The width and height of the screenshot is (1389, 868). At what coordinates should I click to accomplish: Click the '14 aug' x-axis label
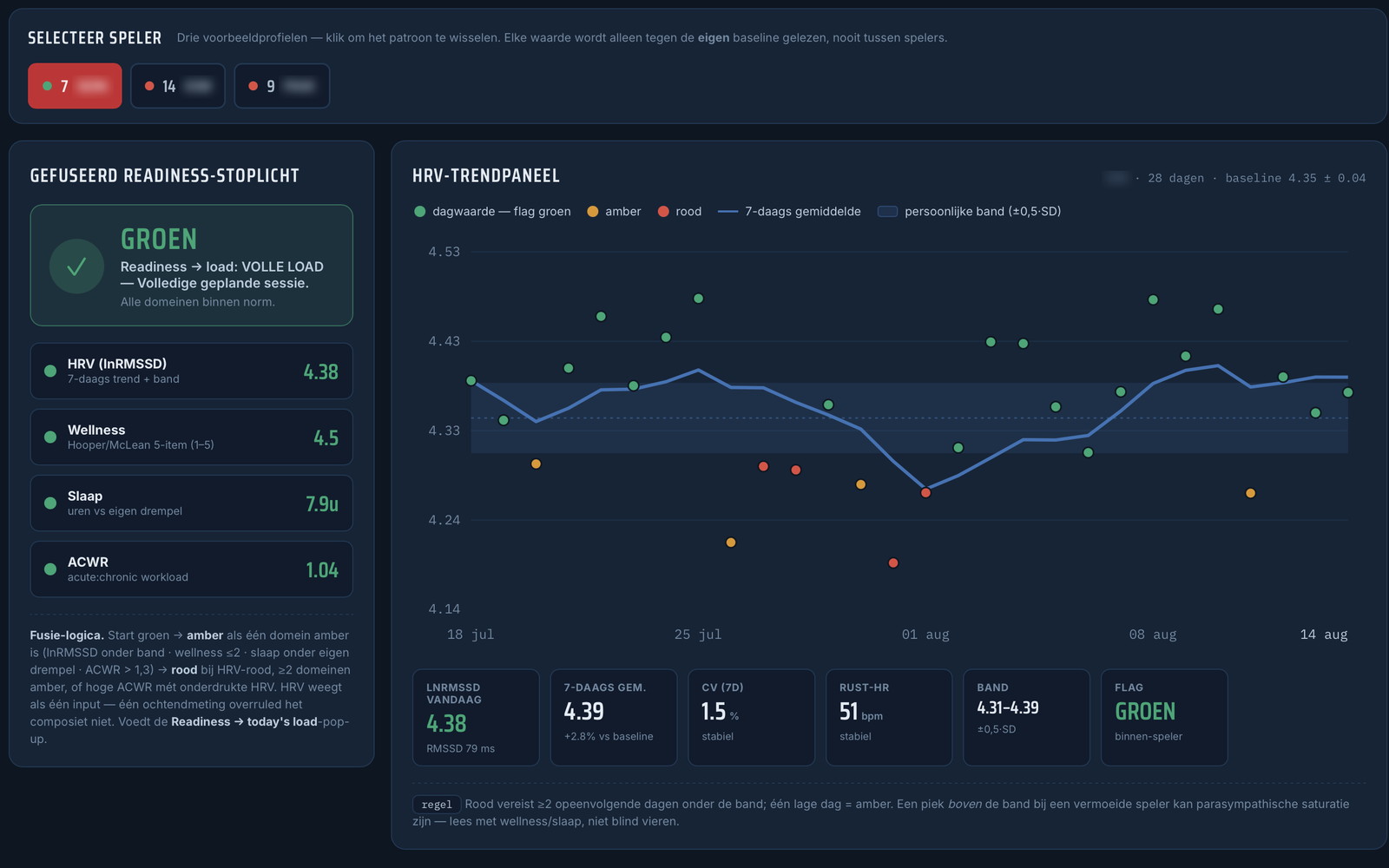[x=1324, y=635]
